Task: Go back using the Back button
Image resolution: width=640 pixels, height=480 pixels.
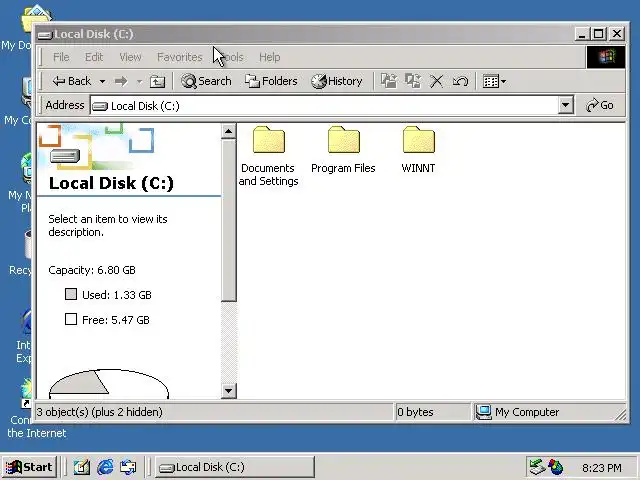Action: pyautogui.click(x=72, y=81)
